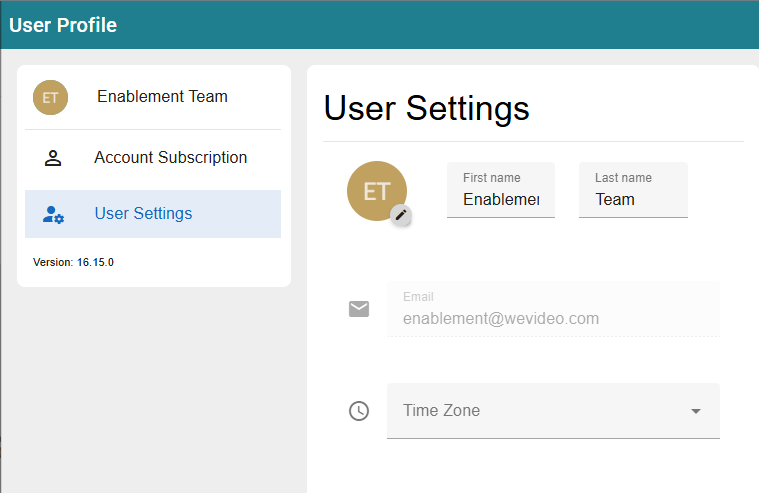Click the envelope icon next to Email
The height and width of the screenshot is (493, 759).
[359, 309]
